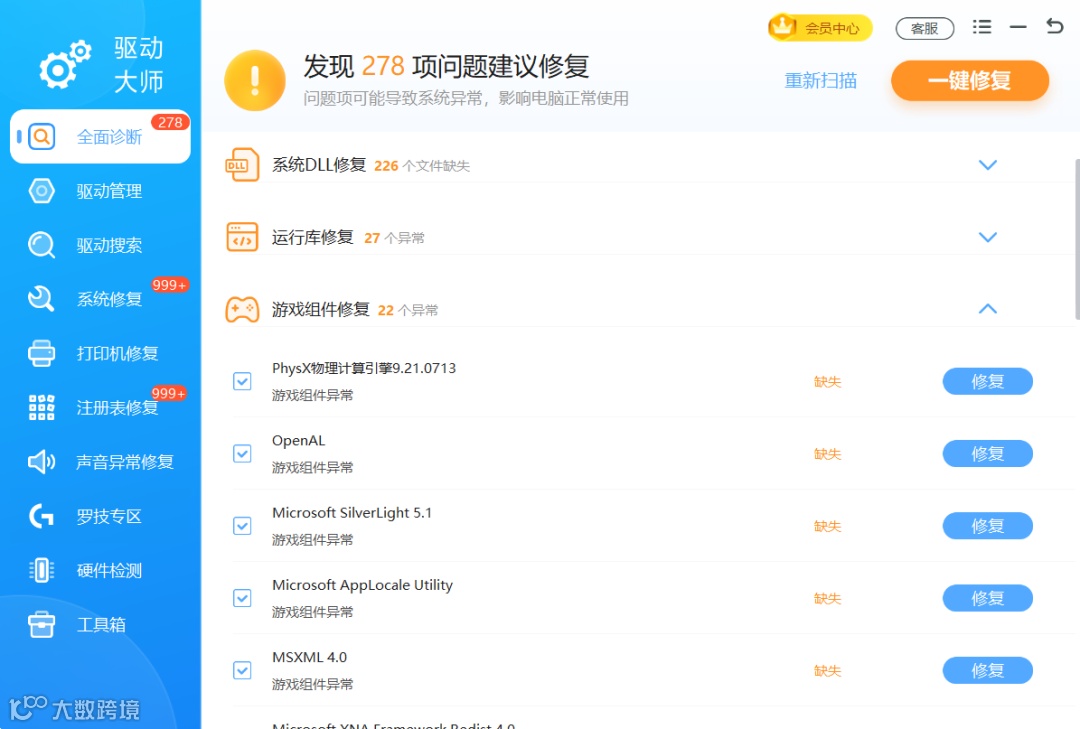Click the 999+ badge on 注册表修复
1080x729 pixels.
pos(169,393)
